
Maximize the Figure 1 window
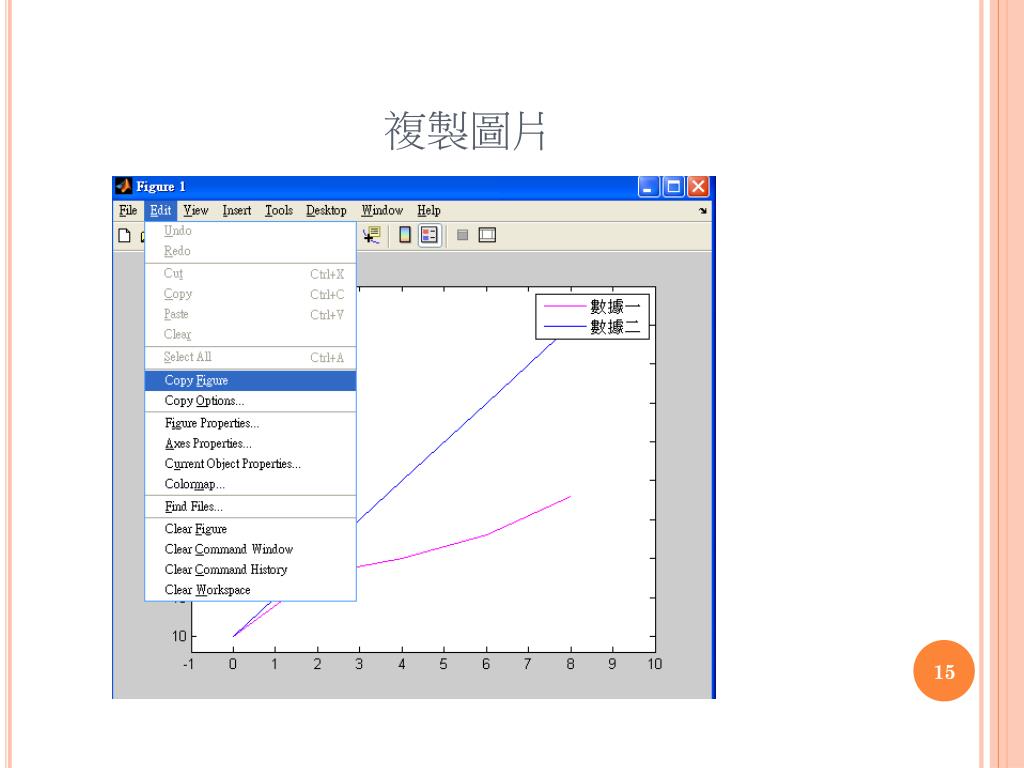pyautogui.click(x=673, y=187)
